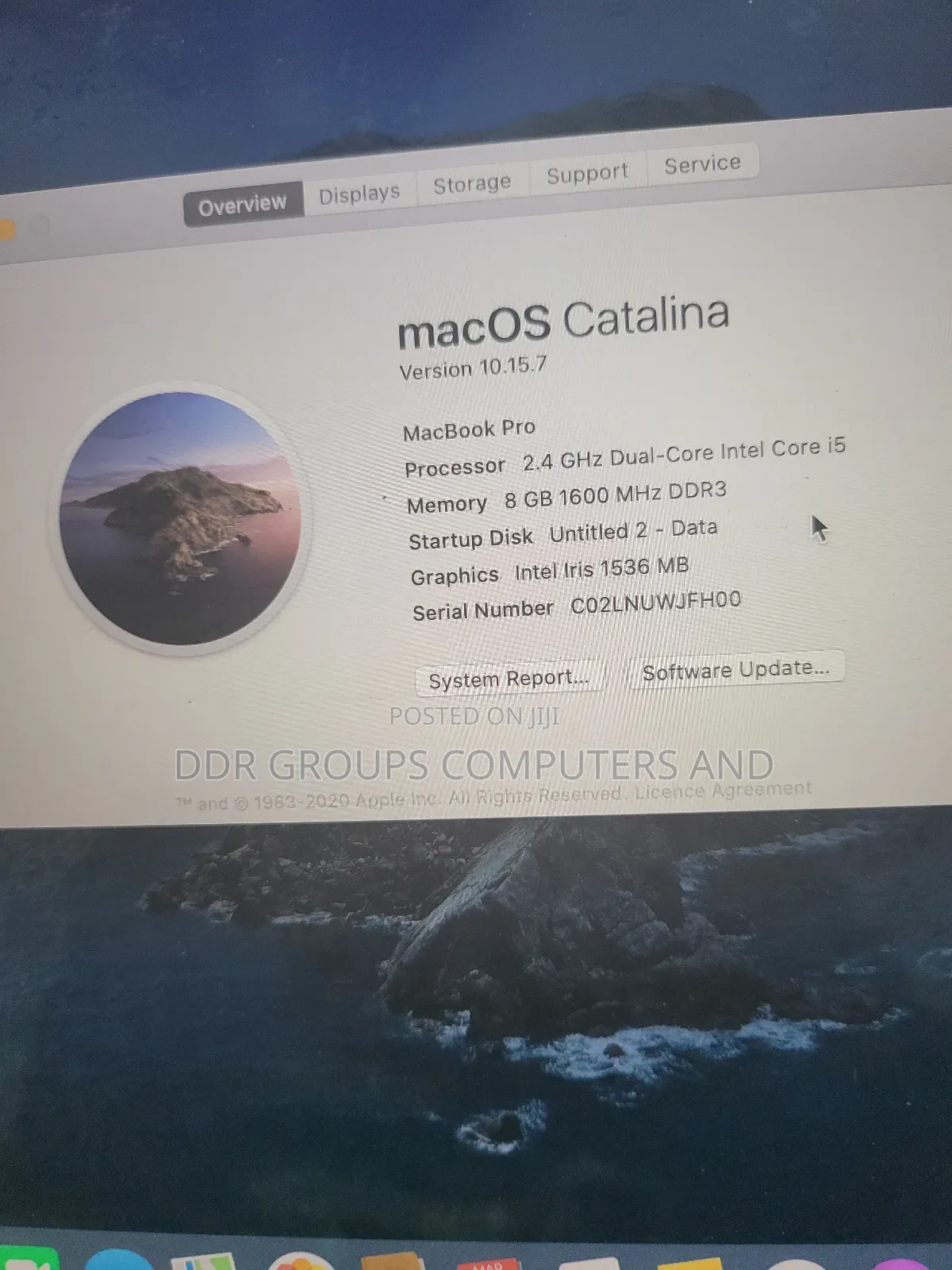Screen dimensions: 952x1270
Task: Open the Service tab
Action: point(702,164)
